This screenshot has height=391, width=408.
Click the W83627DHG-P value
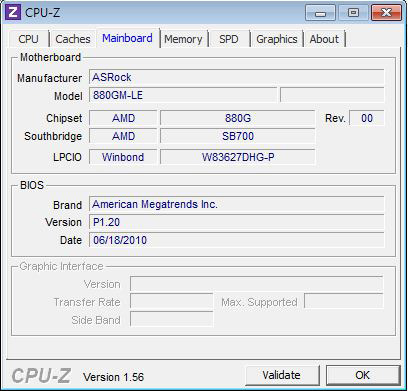[x=237, y=157]
